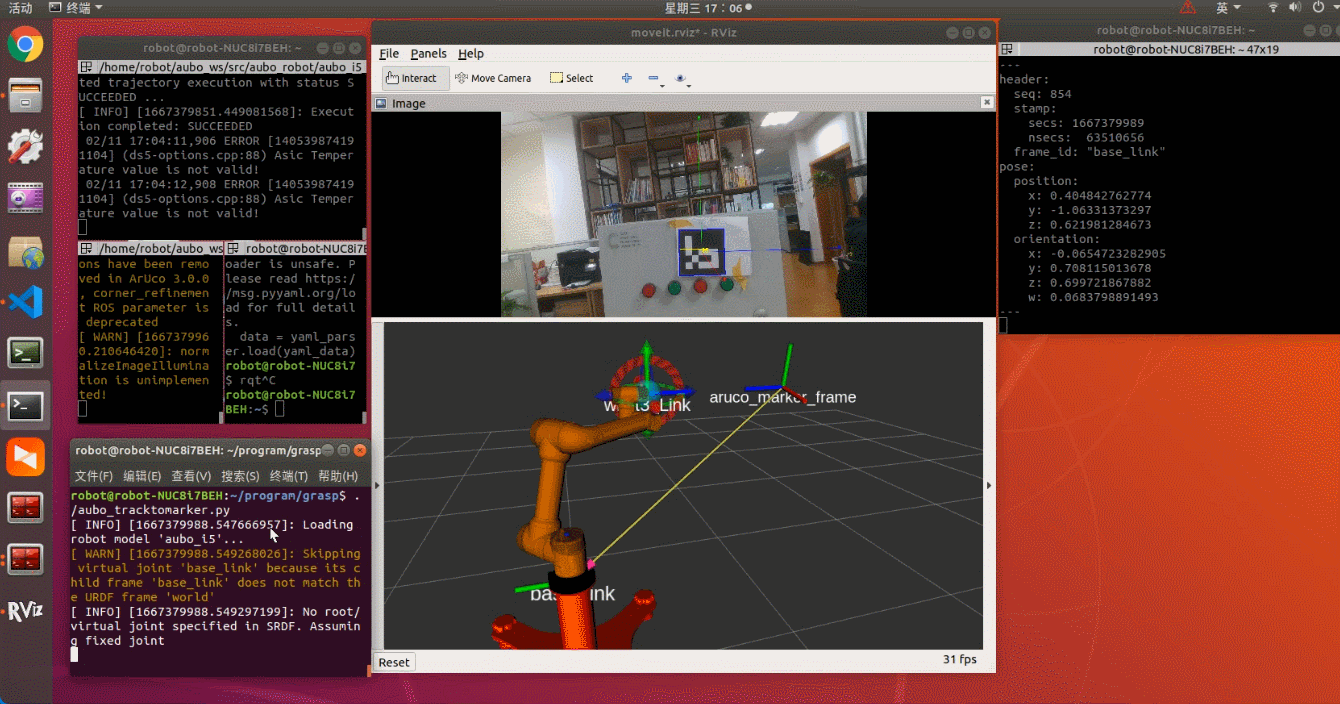Image resolution: width=1340 pixels, height=704 pixels.
Task: Open the purple screen recorder dock icon
Action: (25, 198)
